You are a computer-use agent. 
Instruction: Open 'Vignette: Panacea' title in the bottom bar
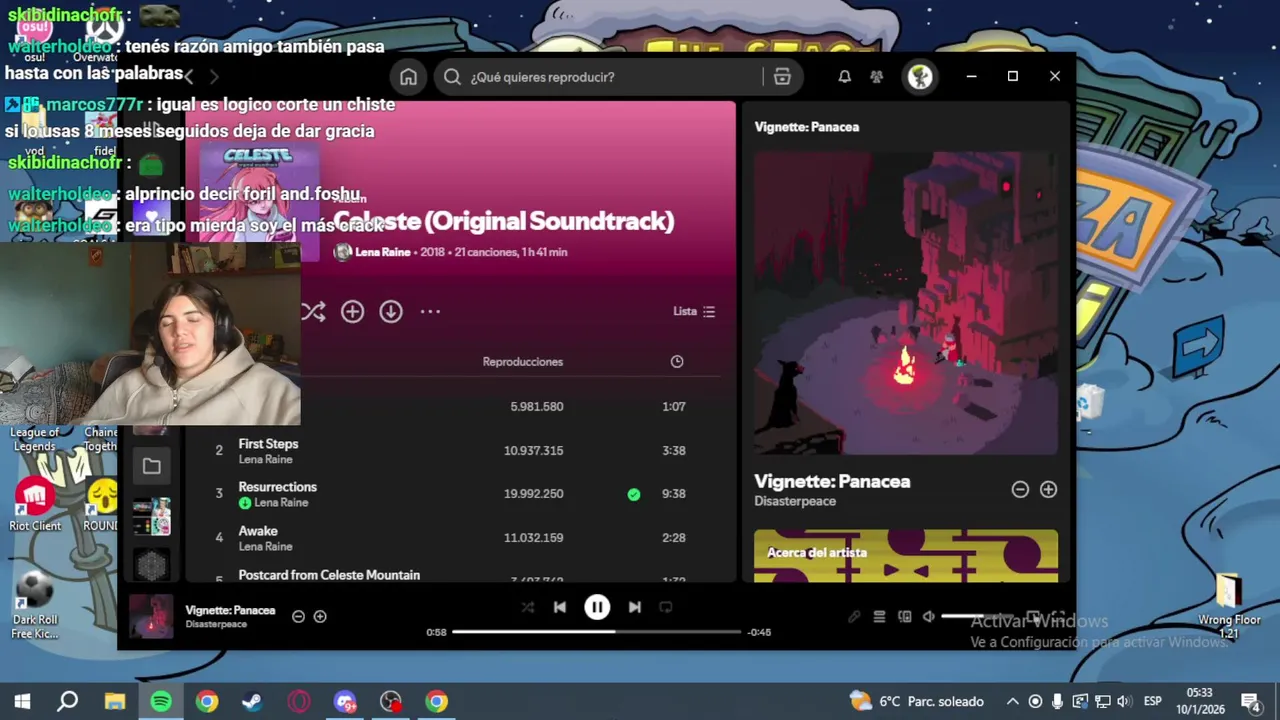pyautogui.click(x=230, y=610)
